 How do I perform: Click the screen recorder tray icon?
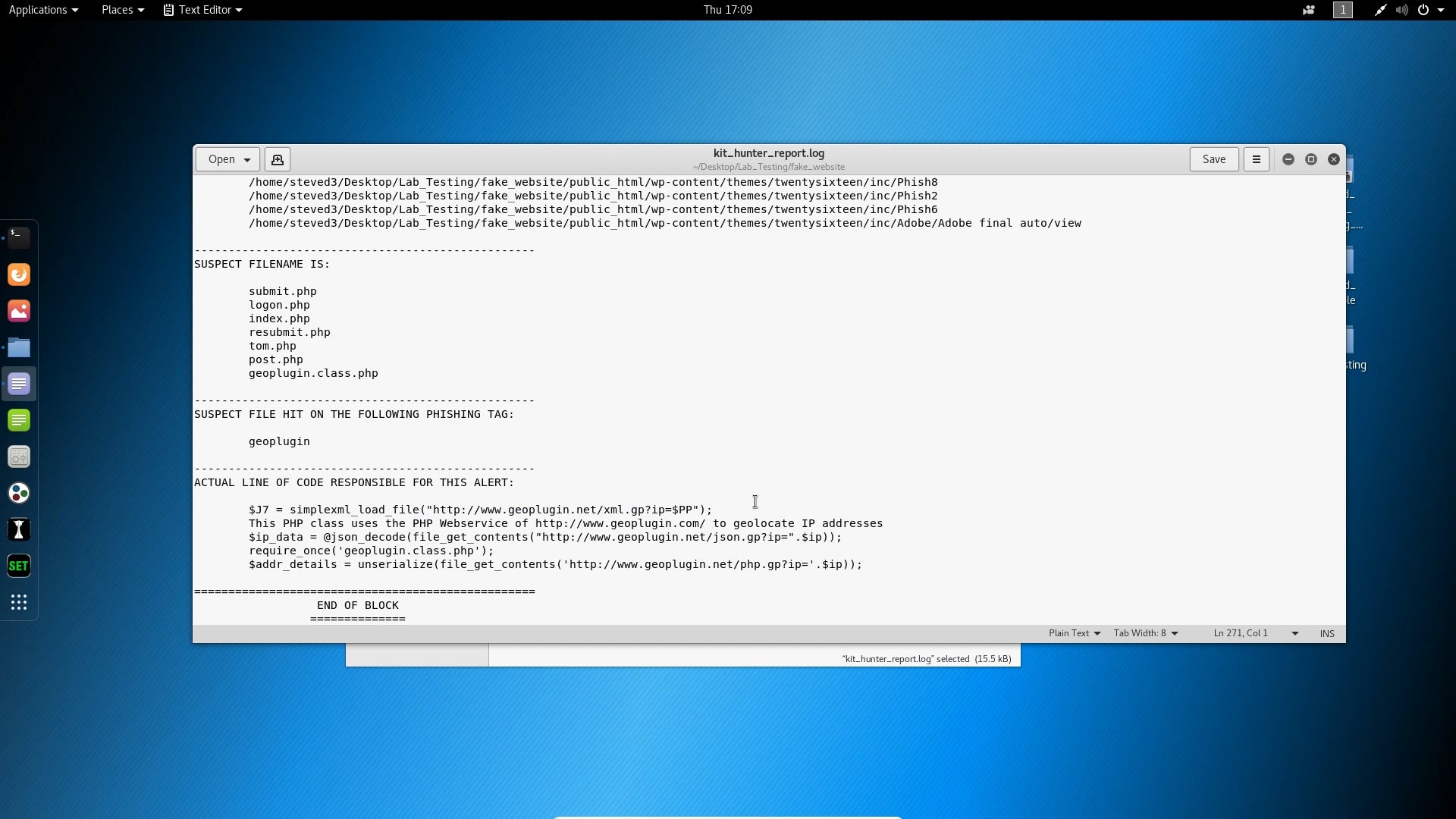pos(1309,10)
